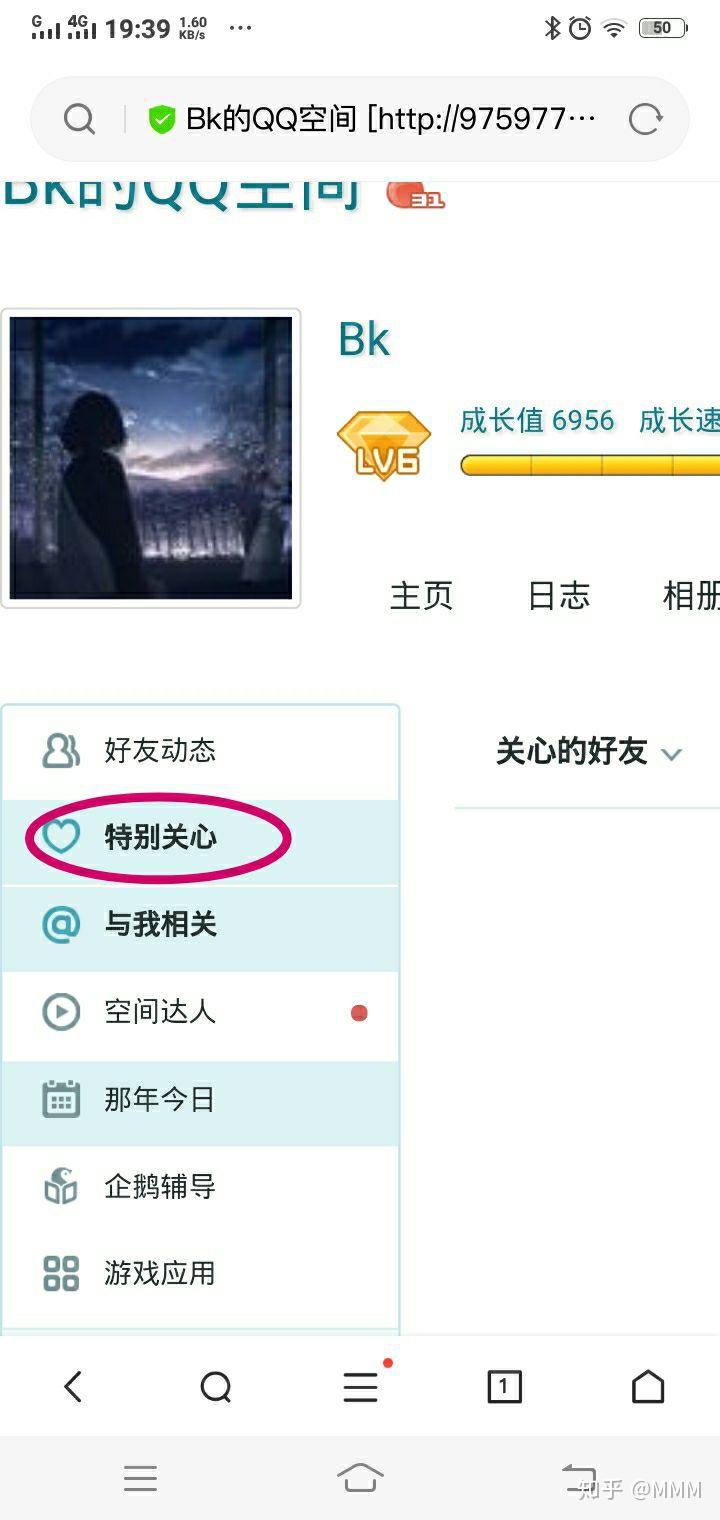
Task: Tap the browser reload icon
Action: pos(645,120)
